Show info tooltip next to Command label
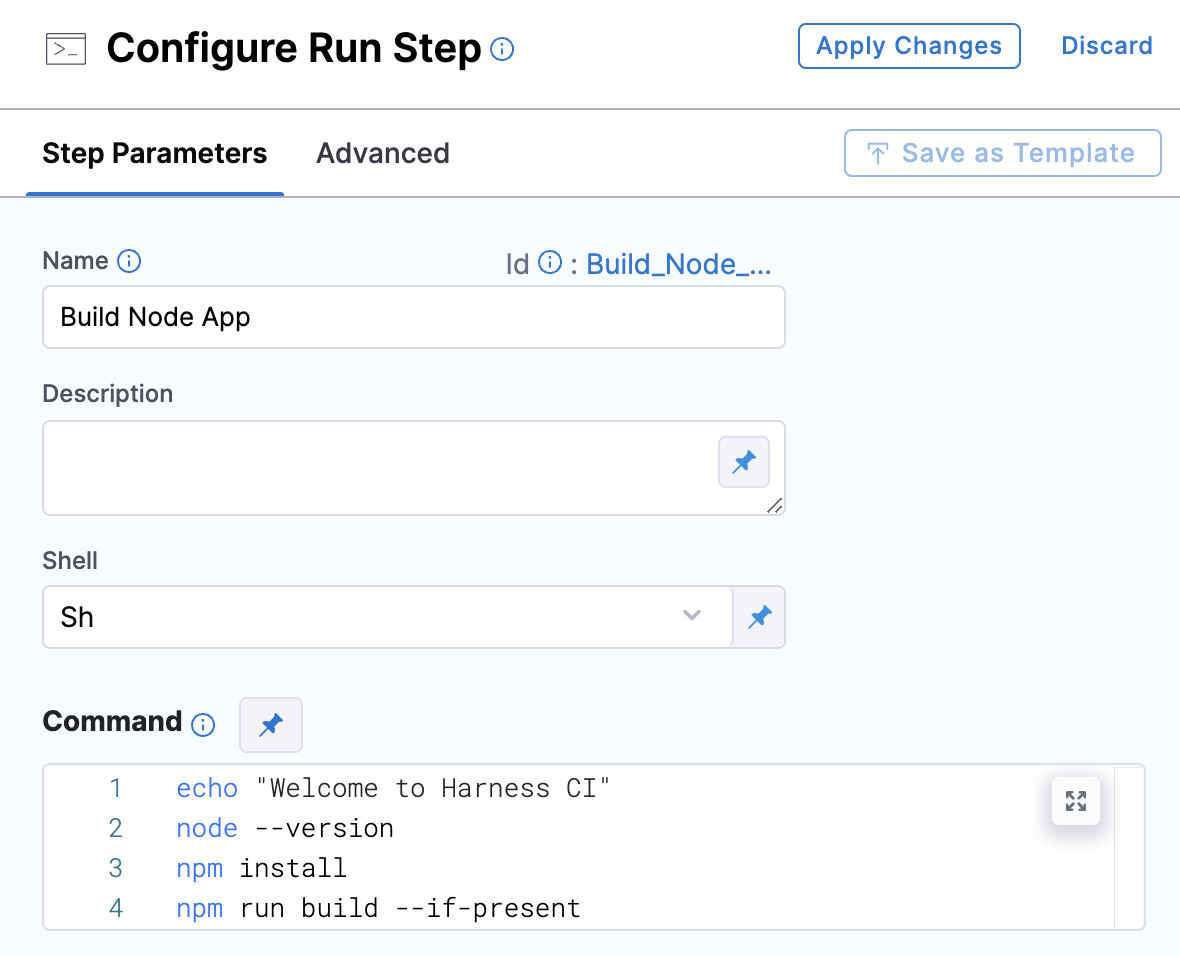Image resolution: width=1180 pixels, height=956 pixels. (x=203, y=725)
